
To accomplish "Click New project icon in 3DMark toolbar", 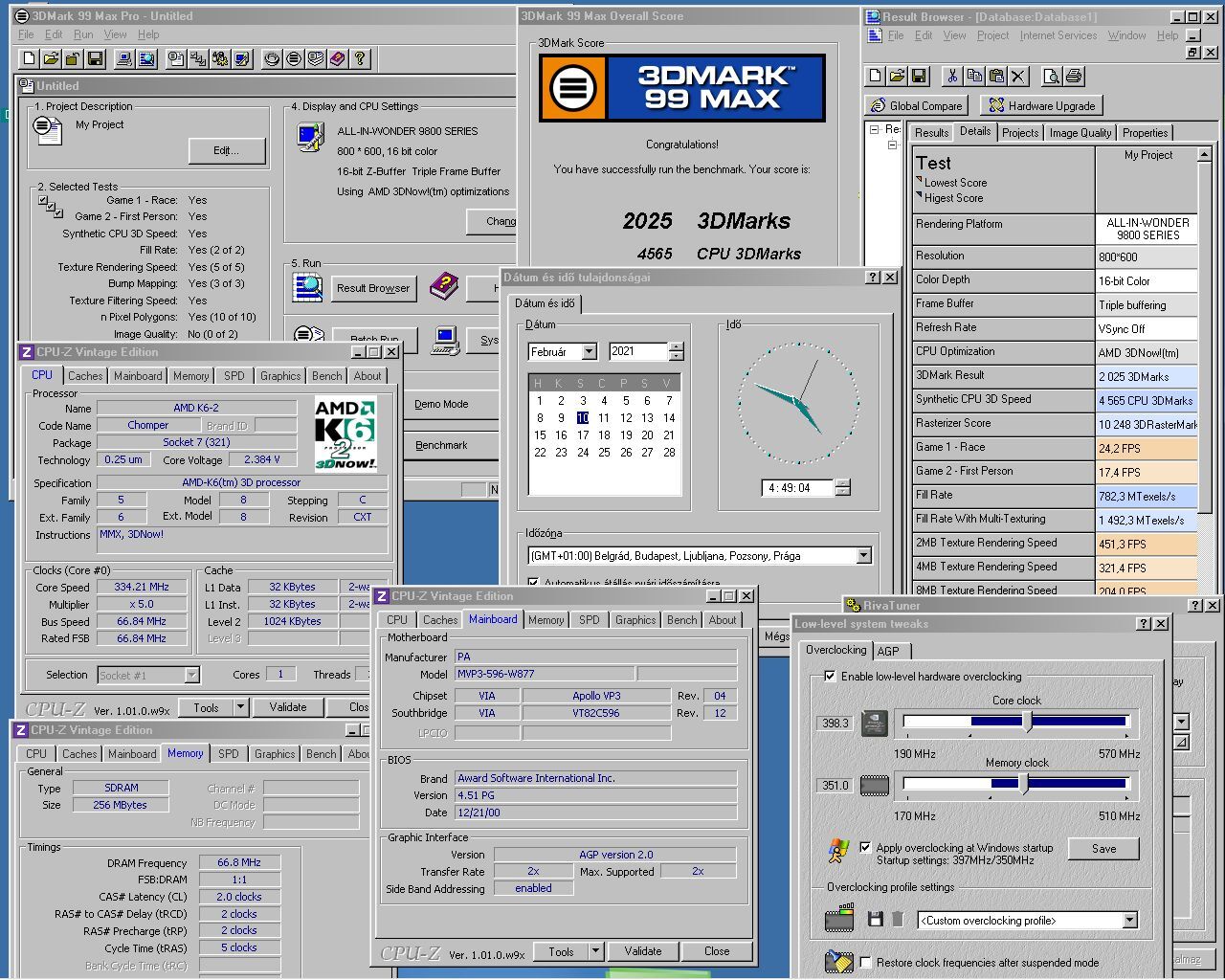I will coord(29,59).
